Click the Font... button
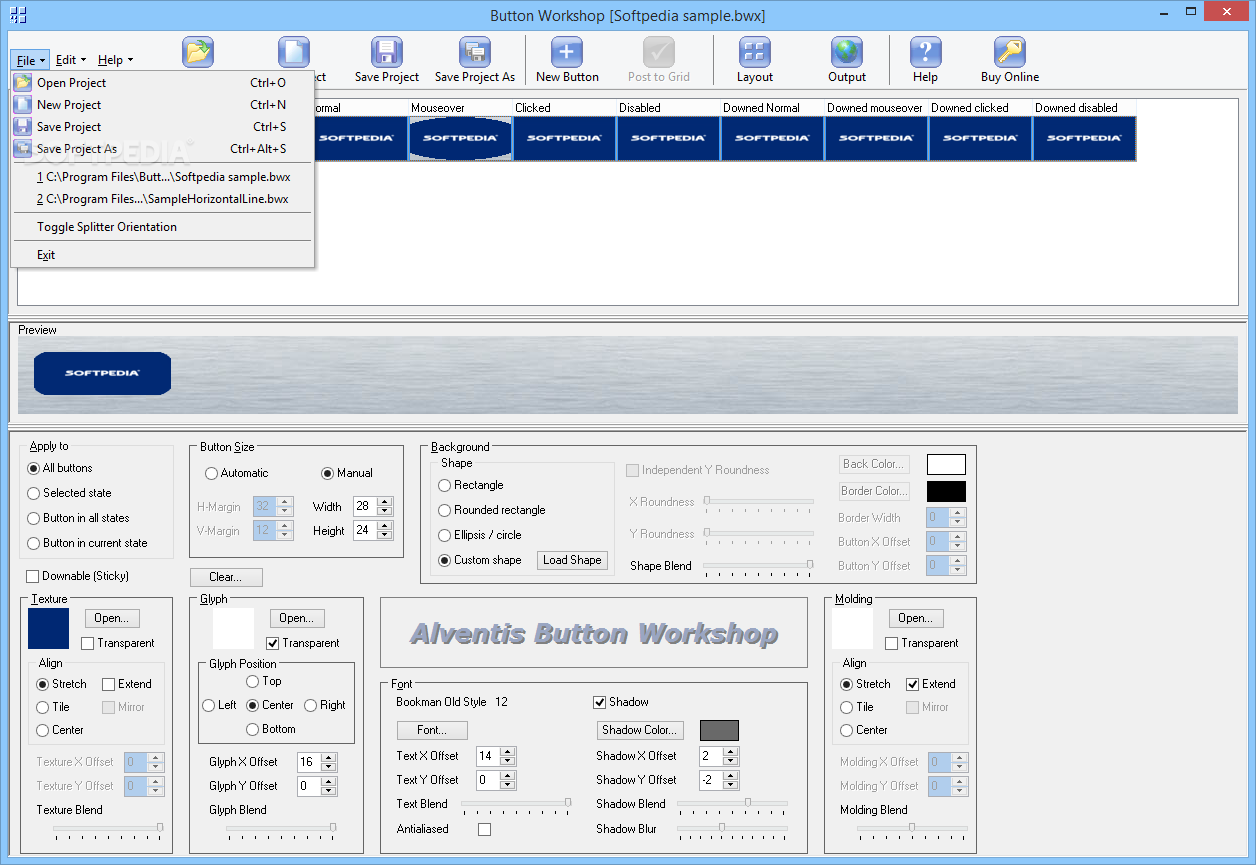Viewport: 1256px width, 865px height. click(432, 730)
